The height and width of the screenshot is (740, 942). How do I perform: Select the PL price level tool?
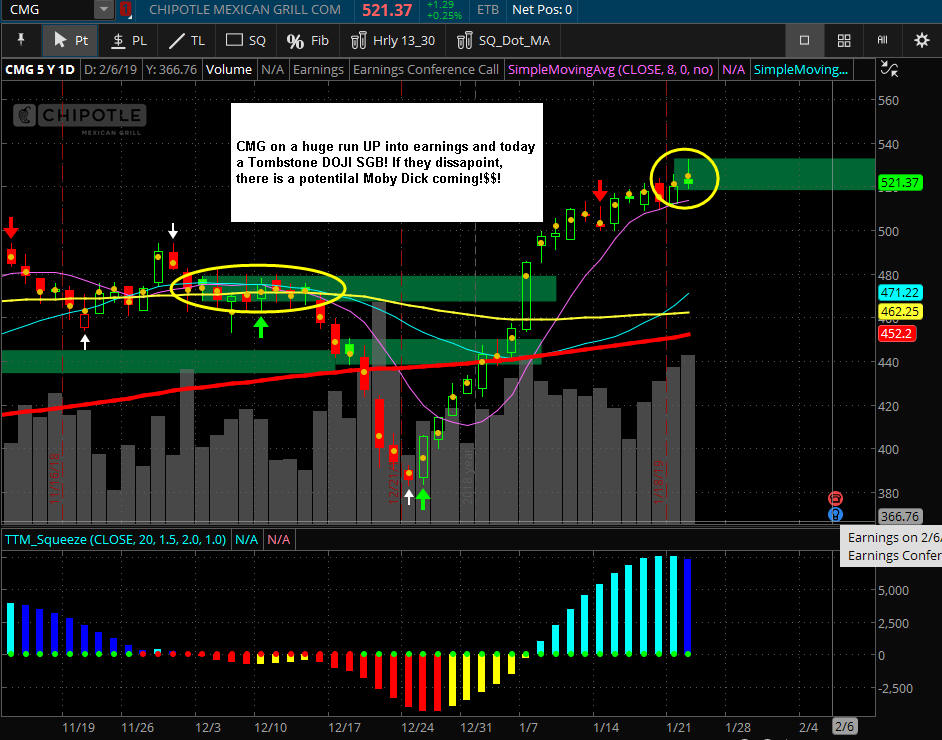(x=129, y=40)
